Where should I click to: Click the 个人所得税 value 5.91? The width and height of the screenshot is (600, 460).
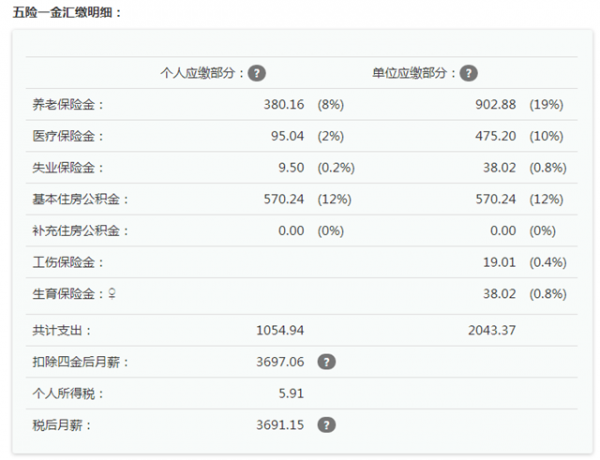pyautogui.click(x=291, y=393)
